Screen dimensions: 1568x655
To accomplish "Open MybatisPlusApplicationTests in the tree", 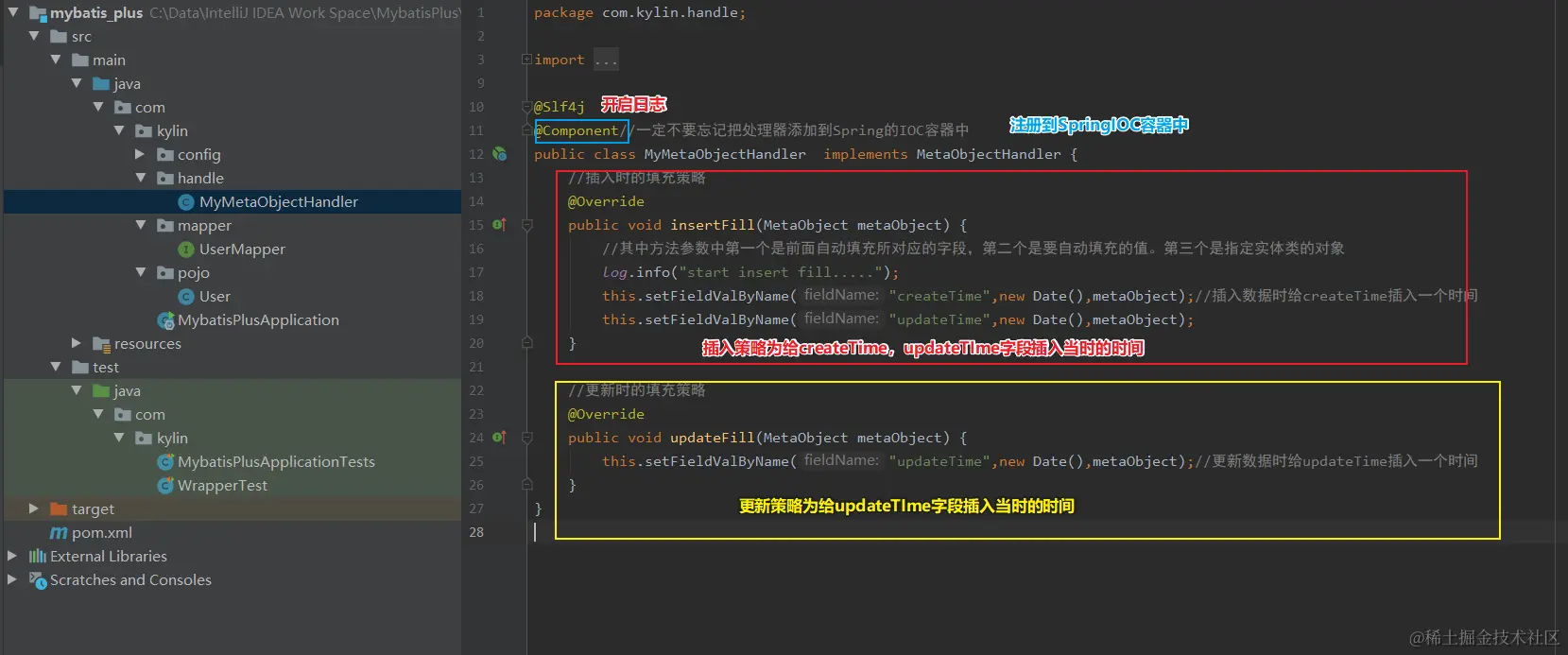I will 276,462.
